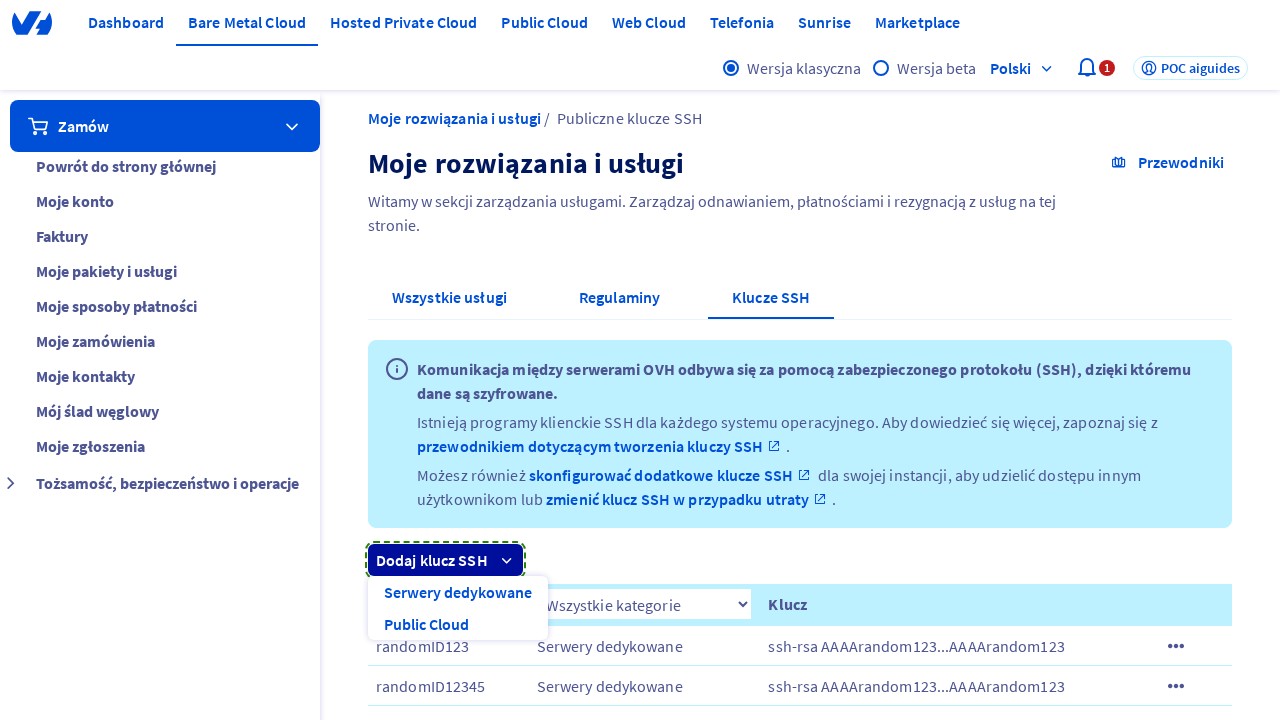
Task: Choose Serwery dedykowane from the dropdown menu
Action: point(457,593)
